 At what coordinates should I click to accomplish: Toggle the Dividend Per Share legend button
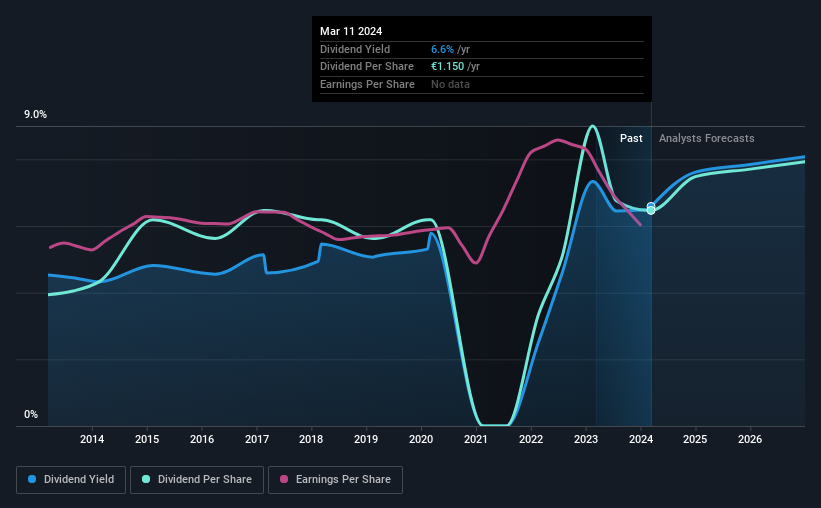[197, 480]
